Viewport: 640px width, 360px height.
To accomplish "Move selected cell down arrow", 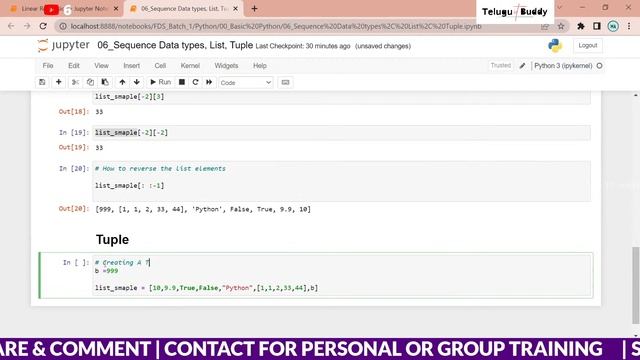I will tap(137, 82).
